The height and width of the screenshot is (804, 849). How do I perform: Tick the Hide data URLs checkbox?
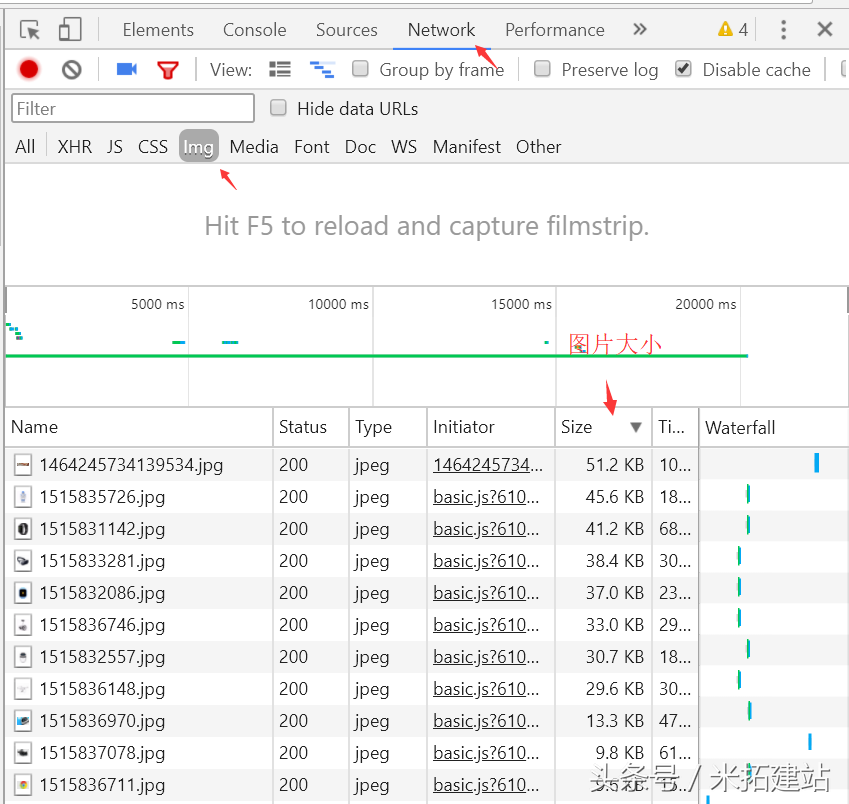(279, 108)
